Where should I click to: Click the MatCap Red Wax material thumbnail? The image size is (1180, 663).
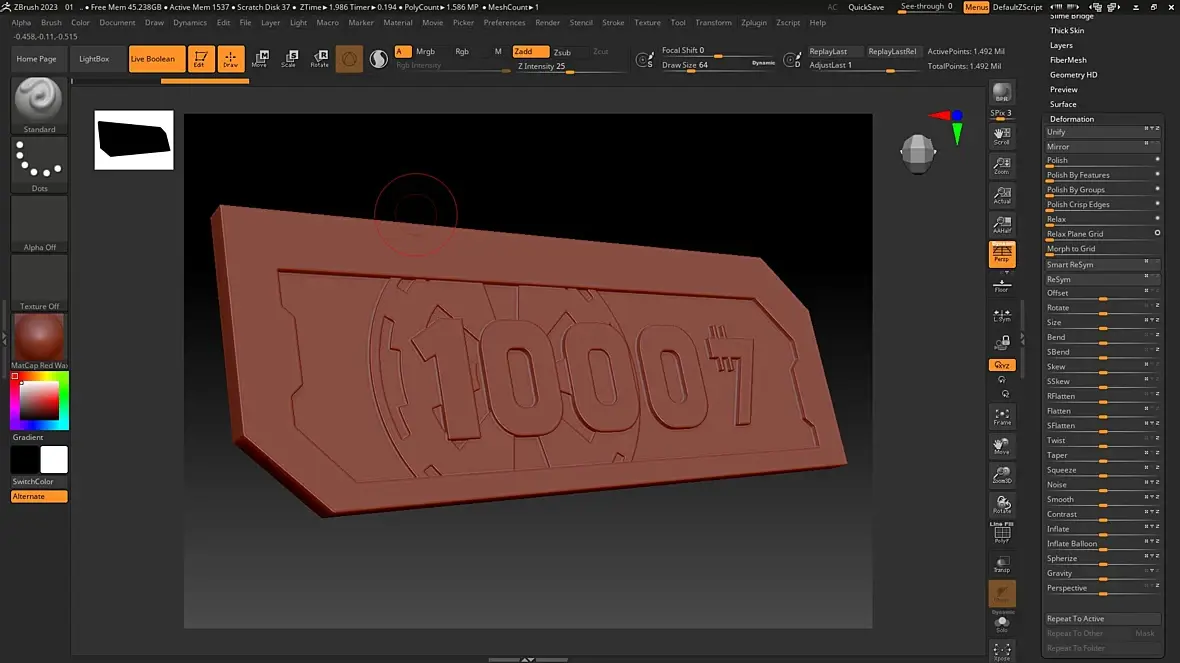coord(39,339)
